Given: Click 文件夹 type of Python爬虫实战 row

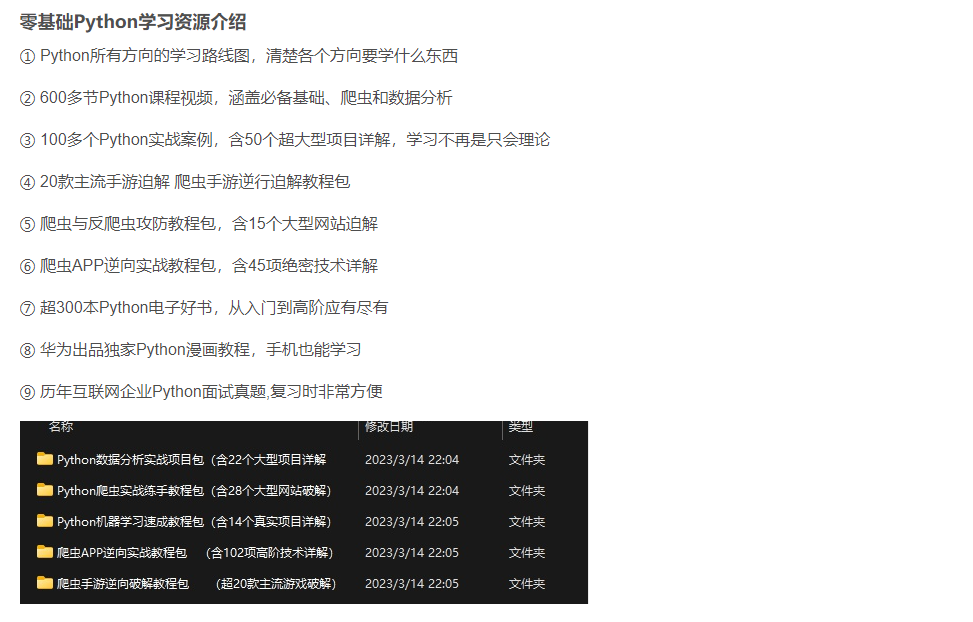Looking at the screenshot, I should [x=527, y=490].
